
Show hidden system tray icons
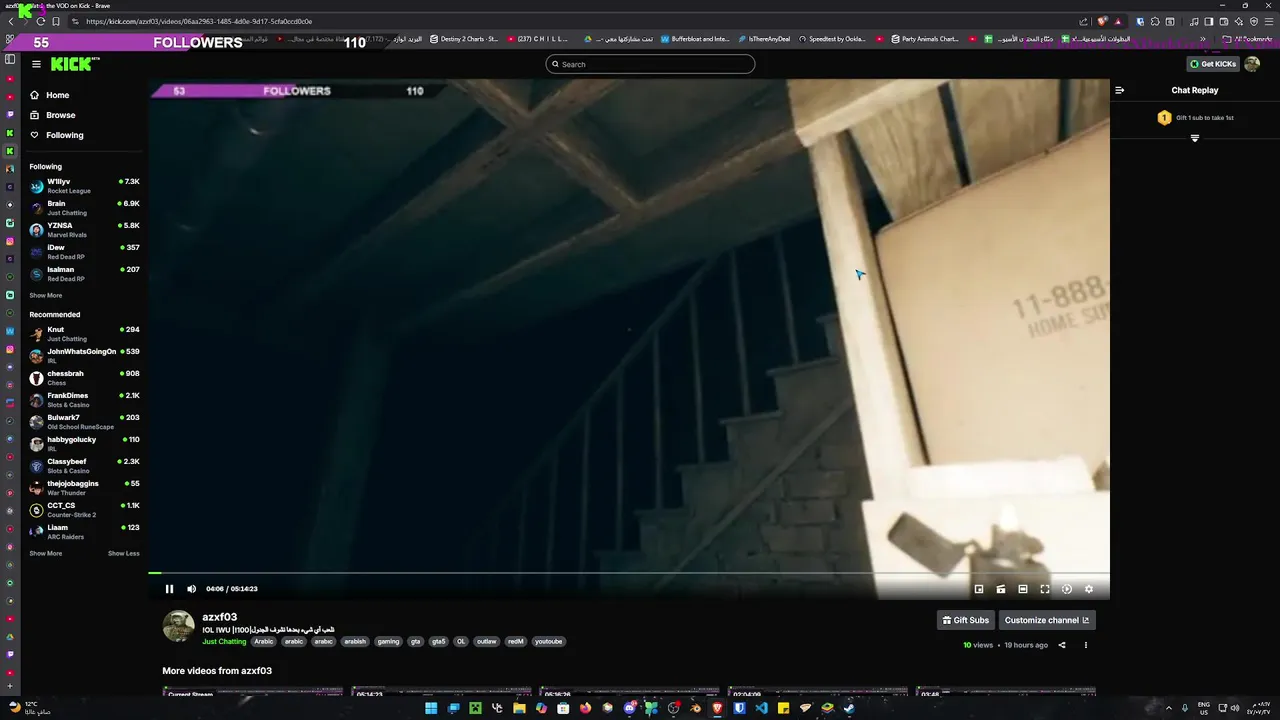pyautogui.click(x=1169, y=708)
